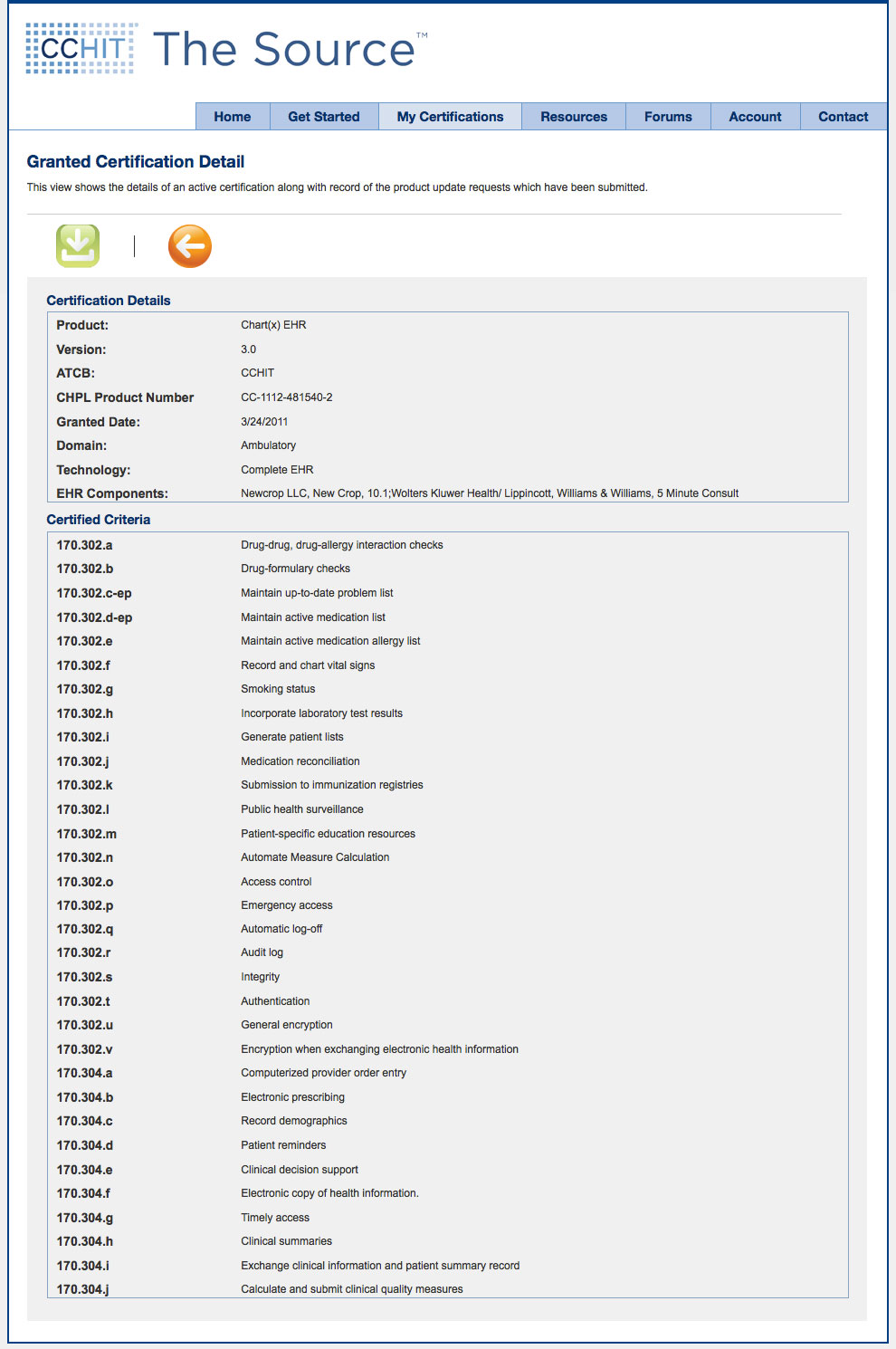Screen dimensions: 896x1349
Task: Select Smoking status description
Action: 278,689
